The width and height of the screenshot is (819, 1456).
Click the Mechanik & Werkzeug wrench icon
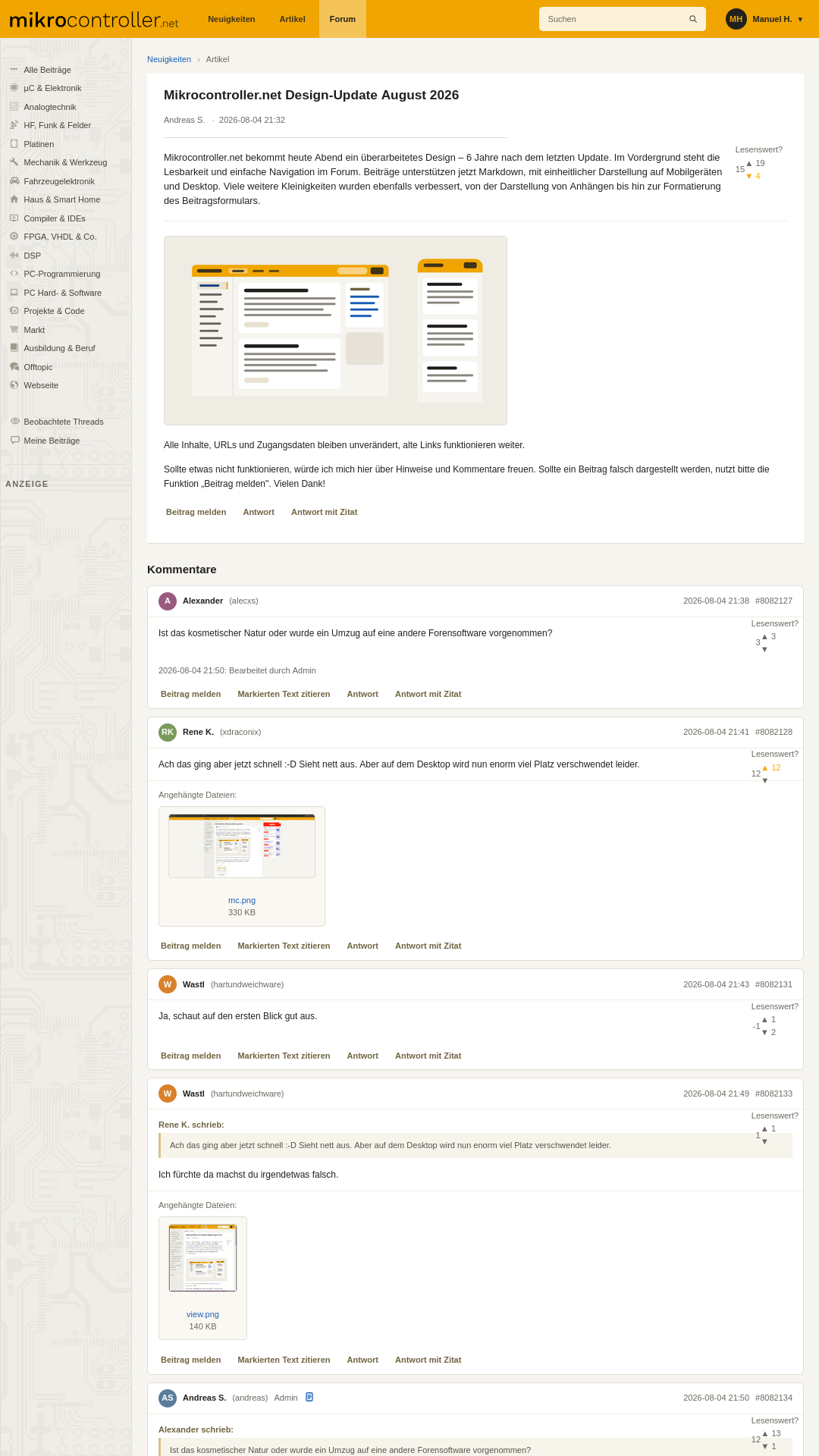[14, 162]
